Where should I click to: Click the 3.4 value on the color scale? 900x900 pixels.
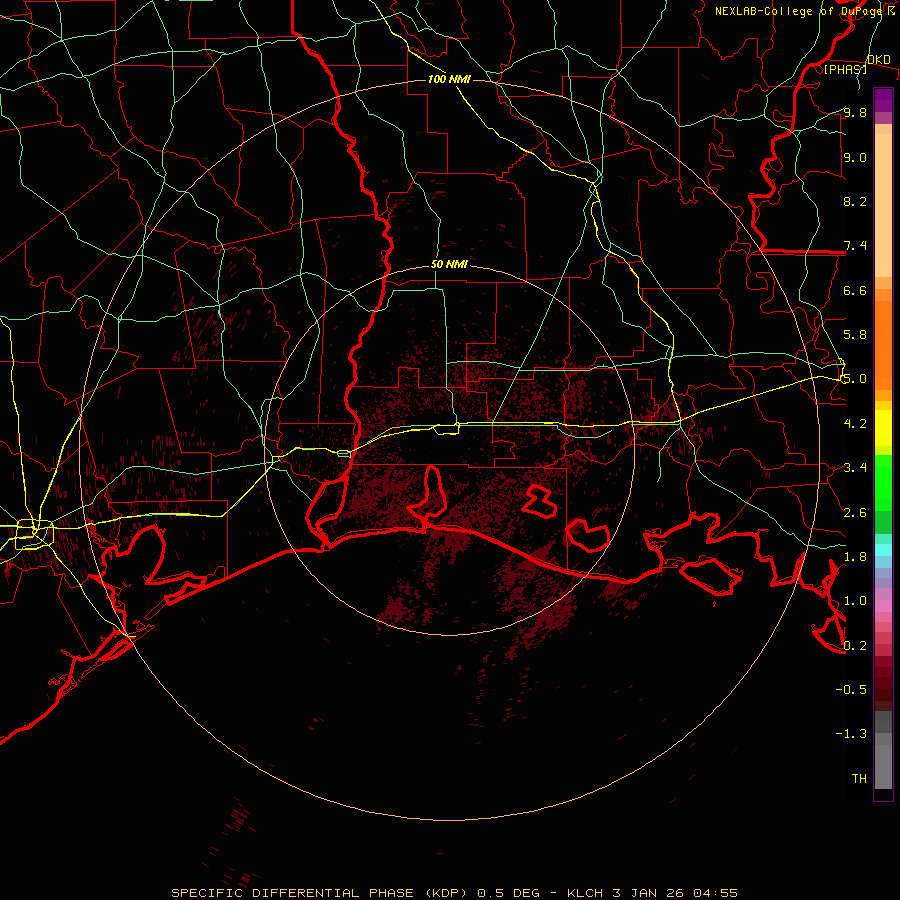pos(855,468)
